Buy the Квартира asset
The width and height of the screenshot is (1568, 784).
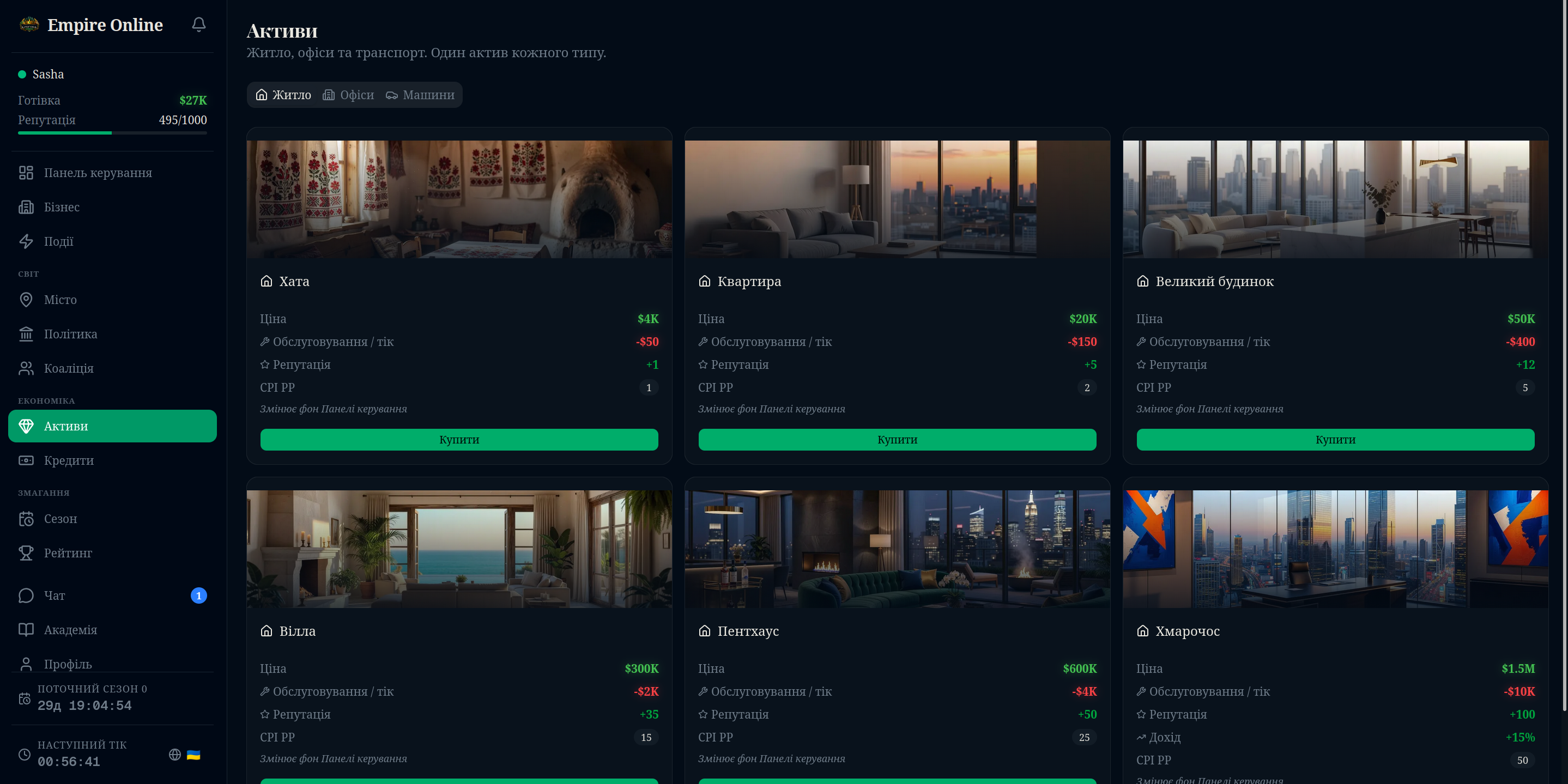(897, 440)
